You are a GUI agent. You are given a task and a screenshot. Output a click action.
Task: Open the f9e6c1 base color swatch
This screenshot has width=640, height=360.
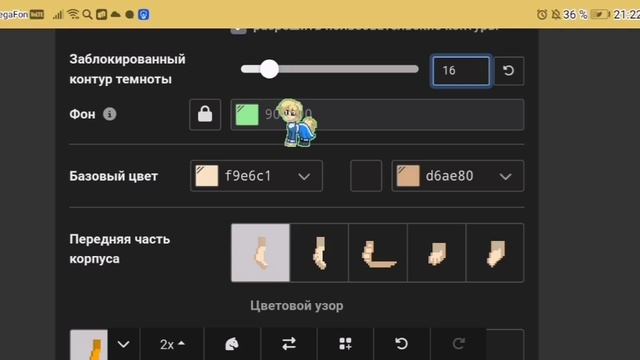(x=207, y=176)
